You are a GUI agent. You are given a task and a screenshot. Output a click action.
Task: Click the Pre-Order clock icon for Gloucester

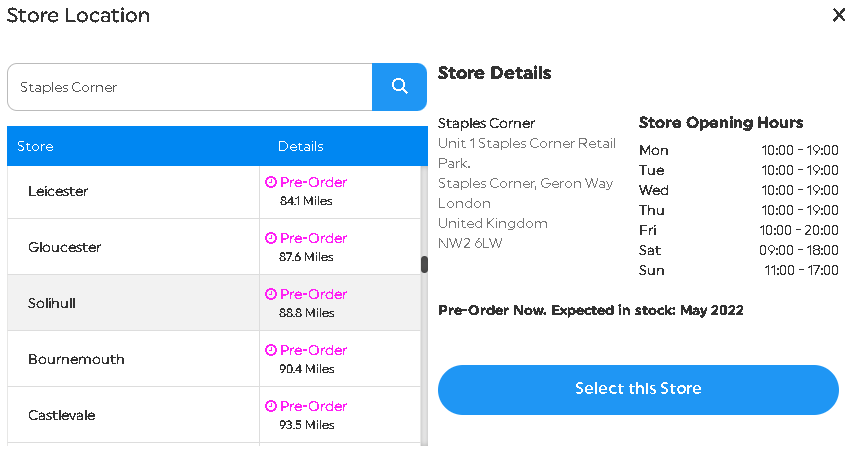271,238
